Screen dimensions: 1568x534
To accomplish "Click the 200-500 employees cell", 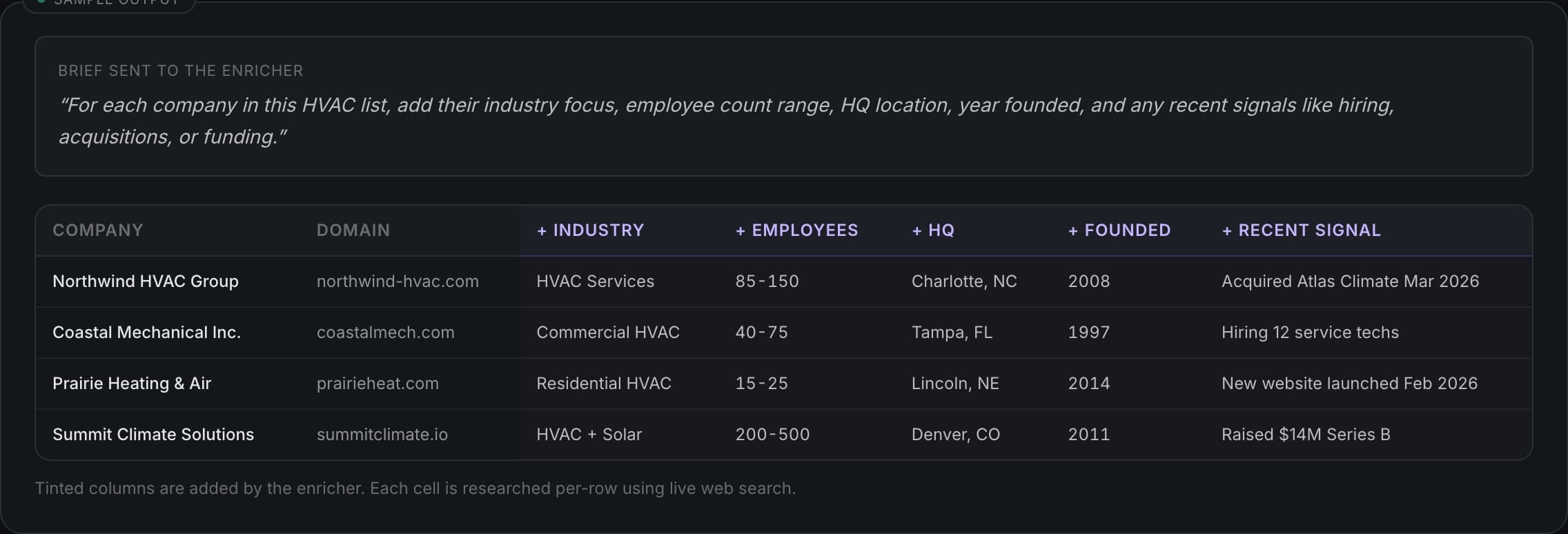I will [772, 435].
